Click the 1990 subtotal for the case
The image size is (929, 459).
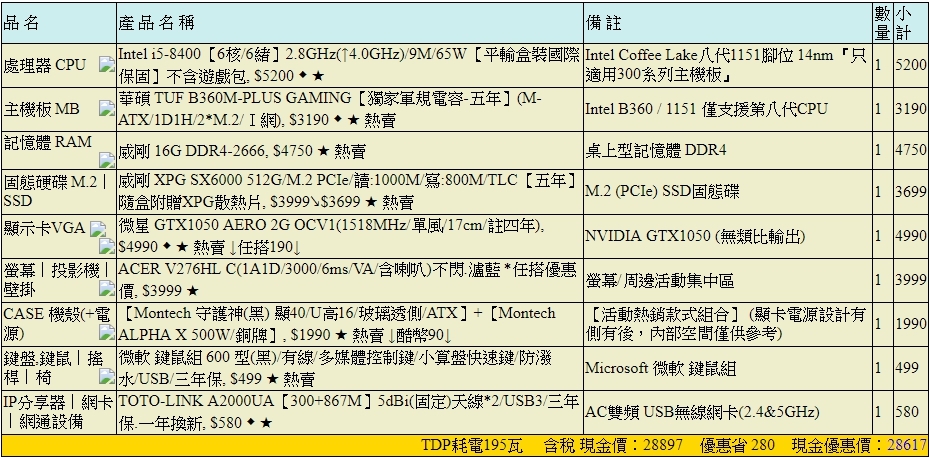(x=911, y=323)
